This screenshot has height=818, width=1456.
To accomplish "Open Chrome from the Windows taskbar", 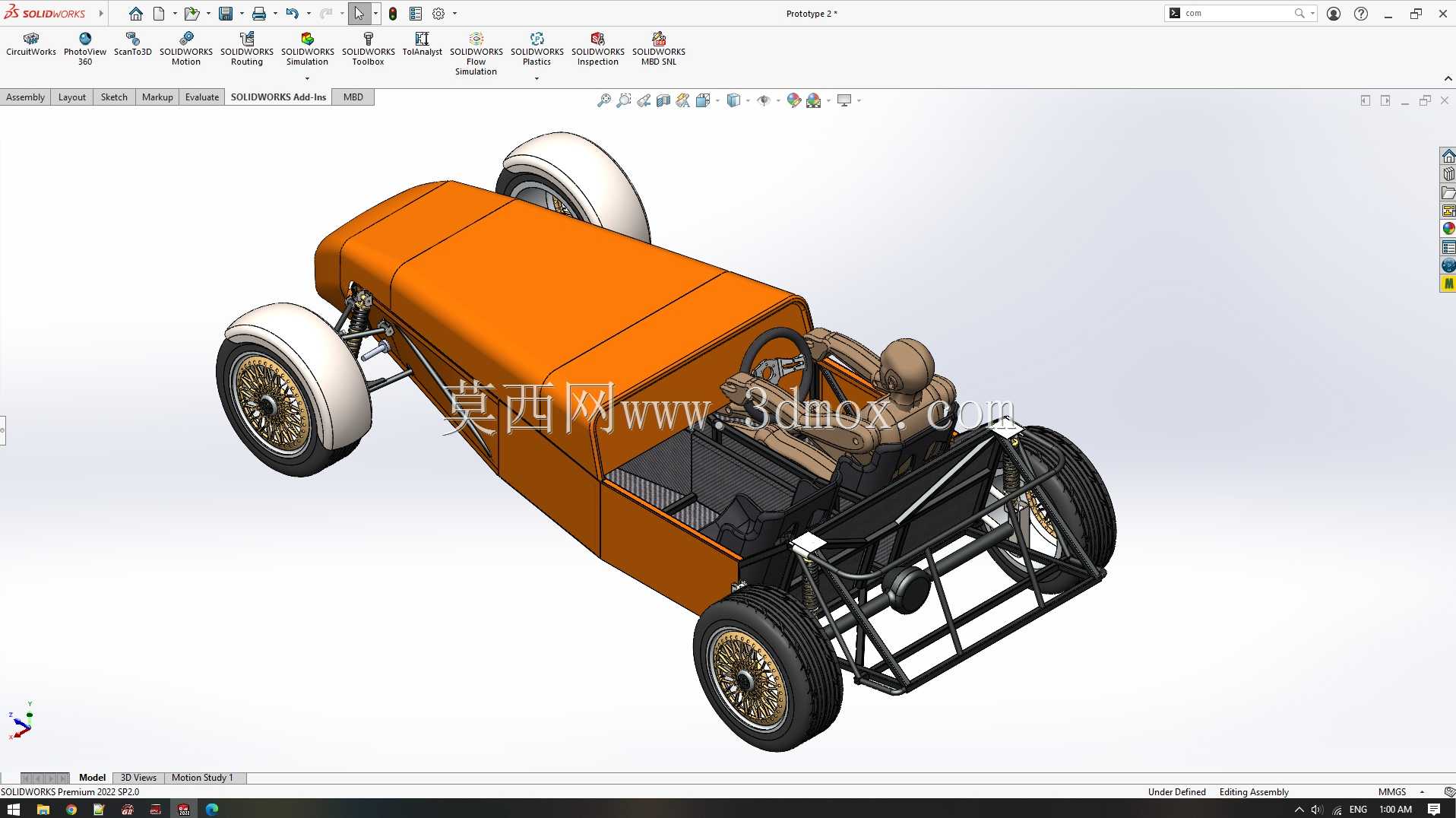I will (x=71, y=810).
